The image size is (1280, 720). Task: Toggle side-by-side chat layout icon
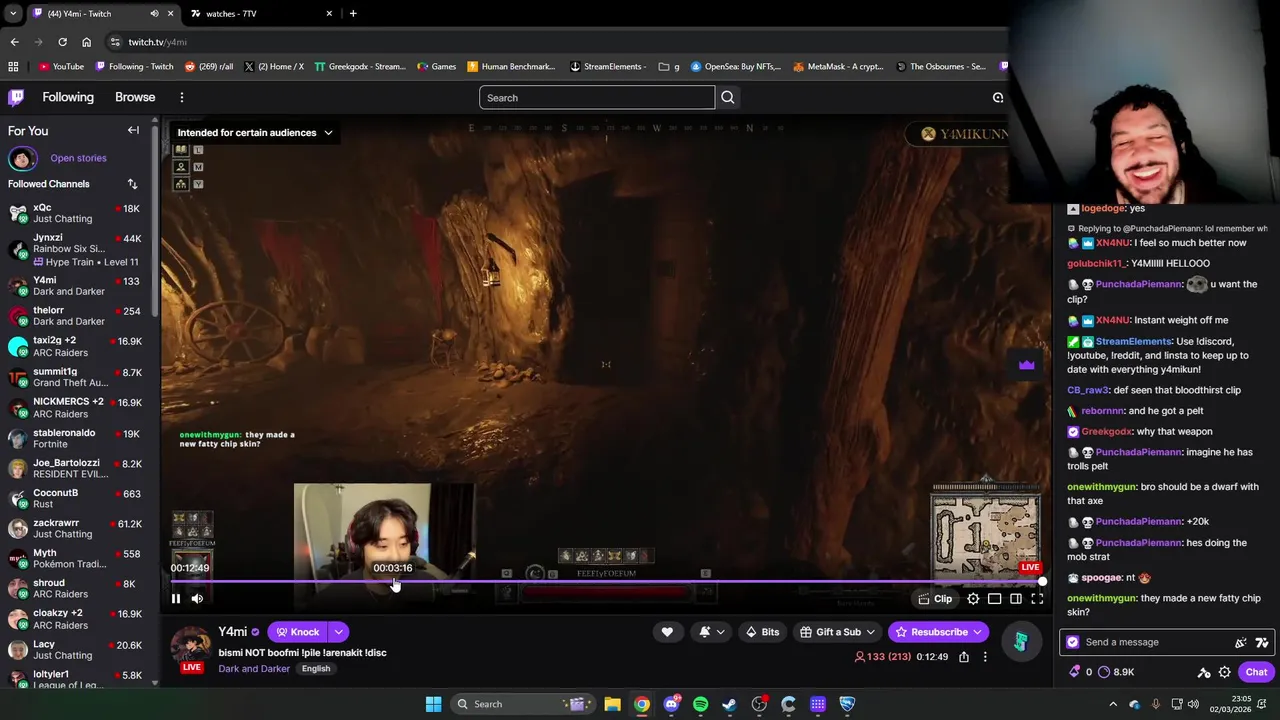pos(1016,599)
